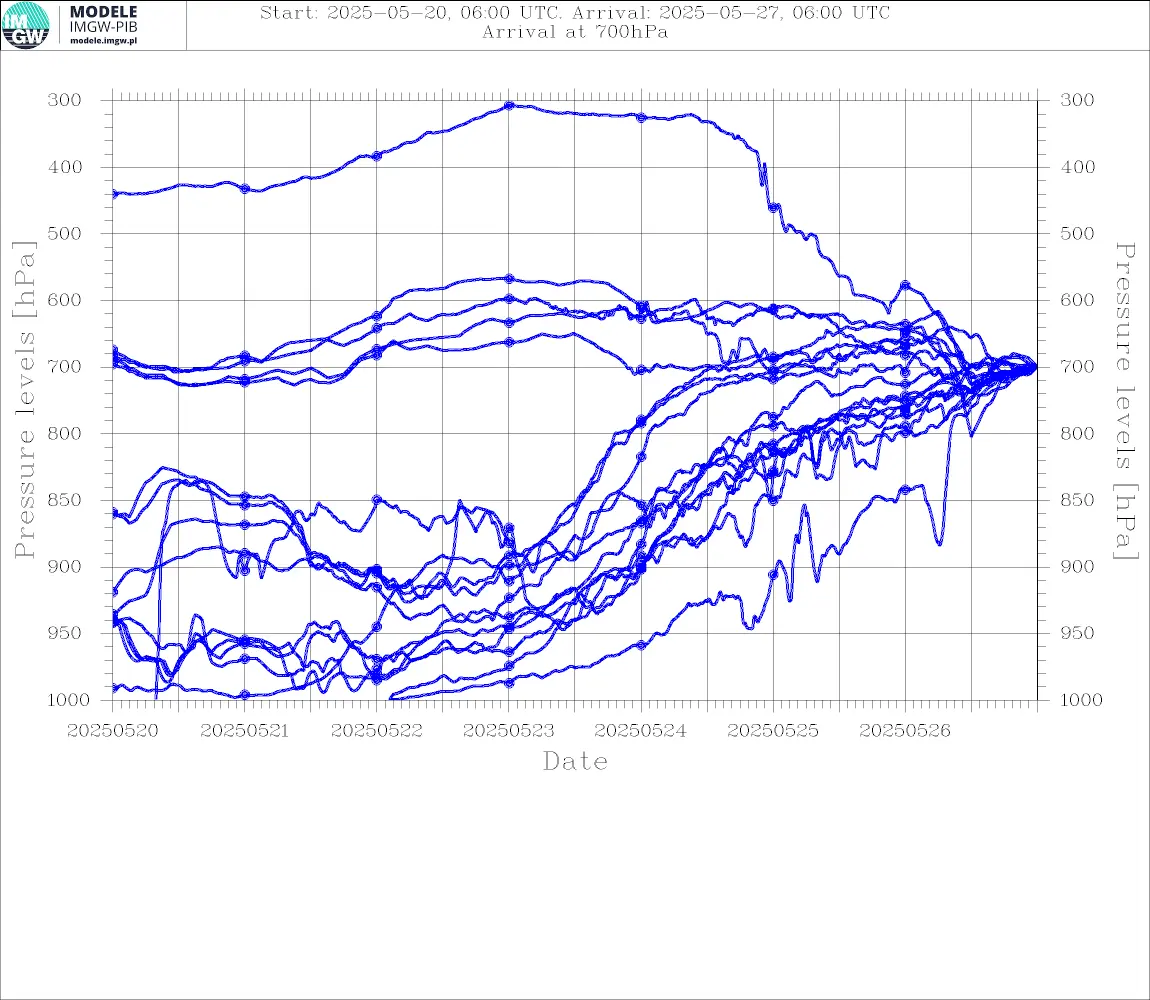Click right axis value 950
The image size is (1150, 1000).
pos(1077,633)
